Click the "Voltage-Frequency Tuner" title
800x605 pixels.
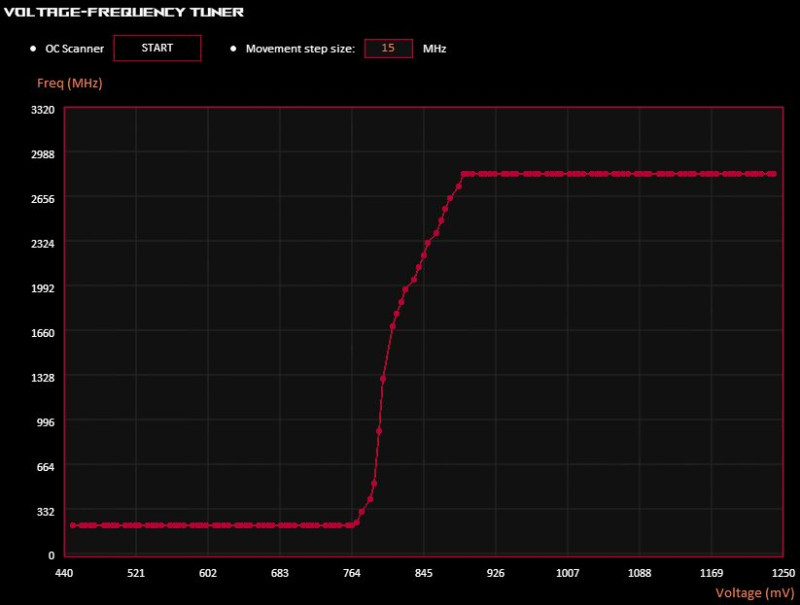pos(124,12)
